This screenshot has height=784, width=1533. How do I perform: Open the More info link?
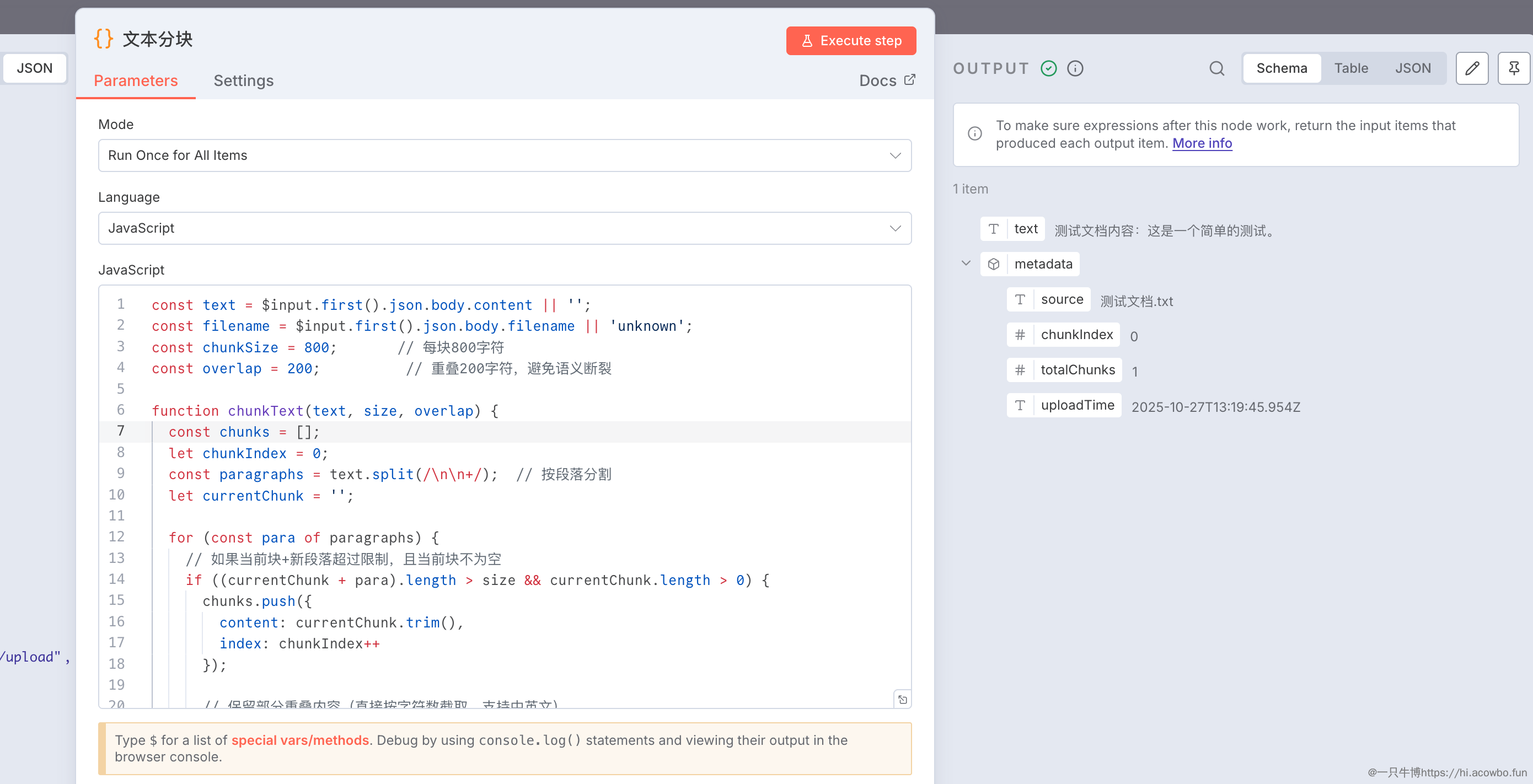[1202, 143]
